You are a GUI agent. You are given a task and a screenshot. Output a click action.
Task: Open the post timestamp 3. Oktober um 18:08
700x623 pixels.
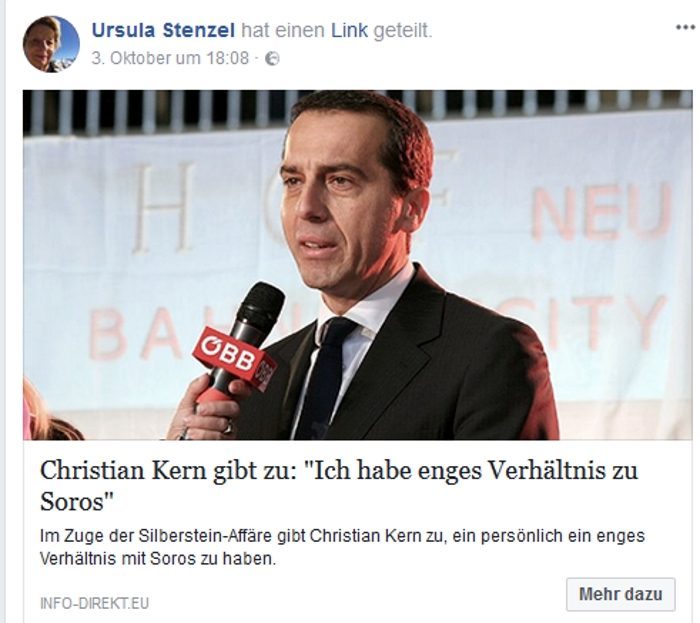tap(170, 58)
